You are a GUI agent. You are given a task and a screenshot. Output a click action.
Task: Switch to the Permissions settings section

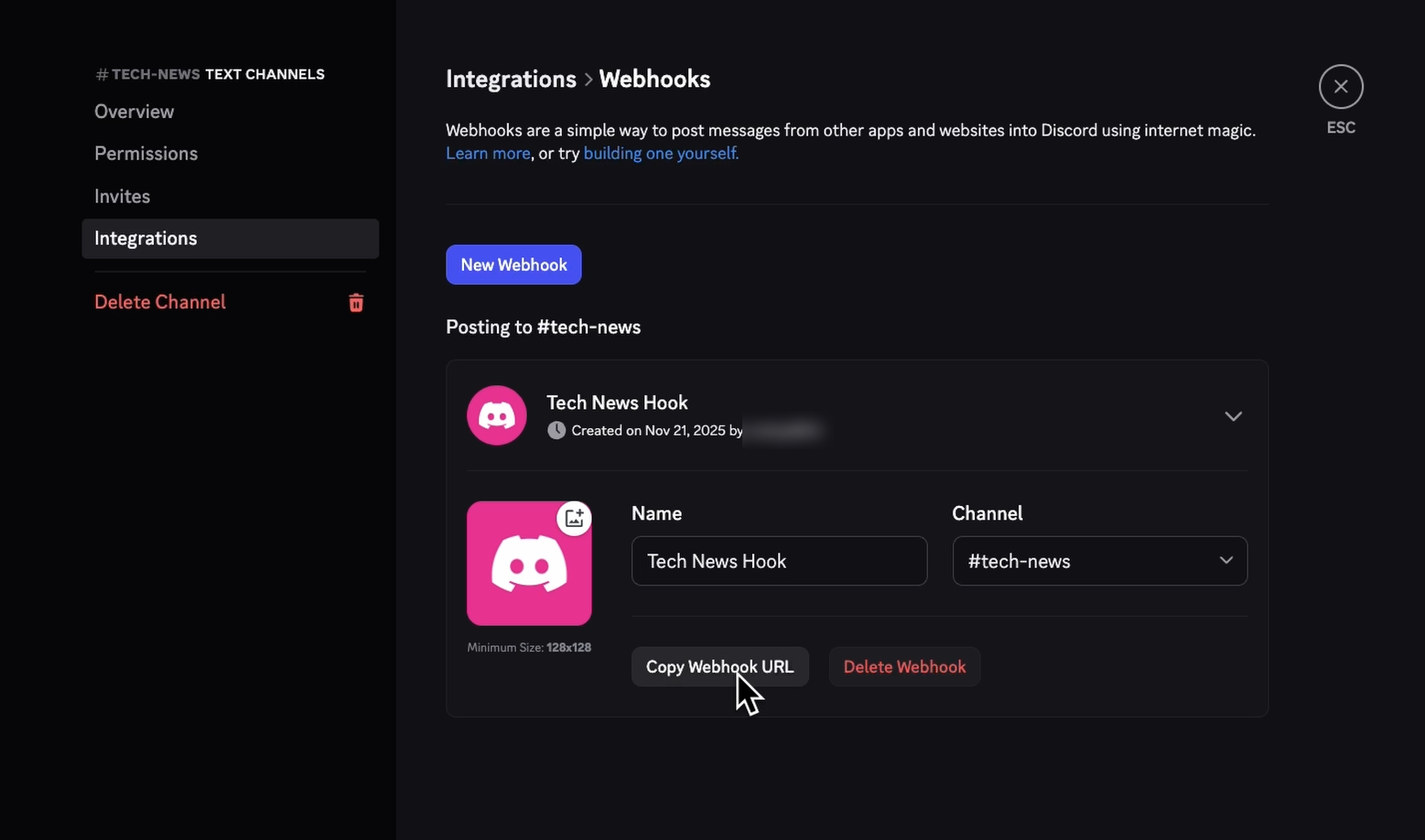(x=146, y=153)
